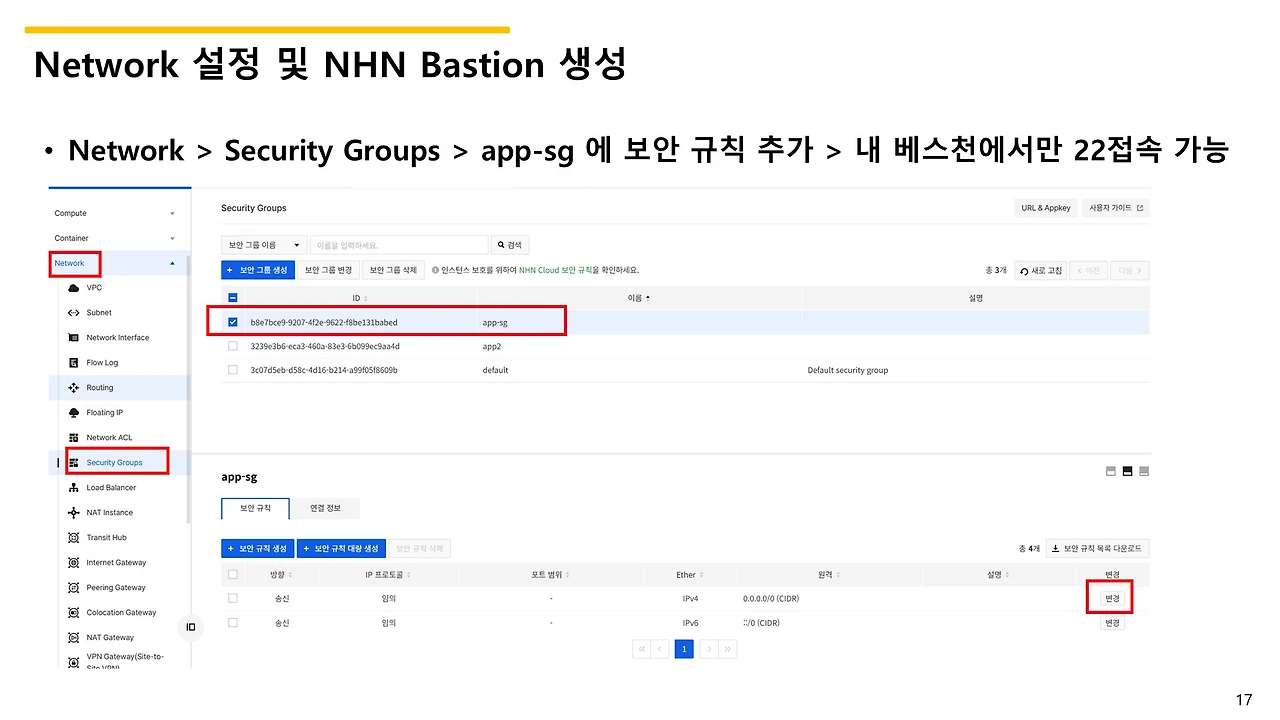
Task: Click the 보안 규칙 생성 button
Action: pos(257,548)
